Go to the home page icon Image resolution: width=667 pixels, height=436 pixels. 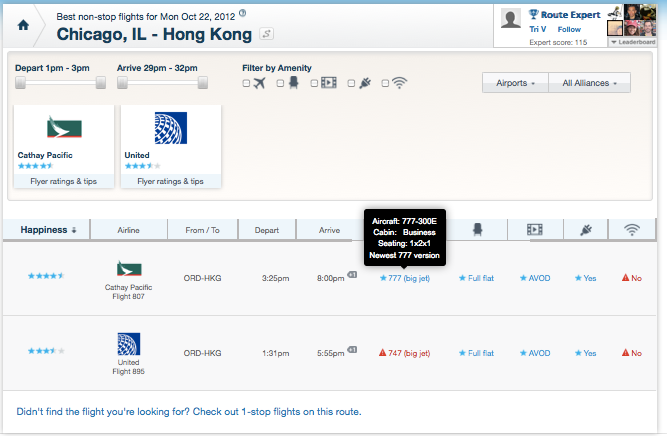point(23,25)
